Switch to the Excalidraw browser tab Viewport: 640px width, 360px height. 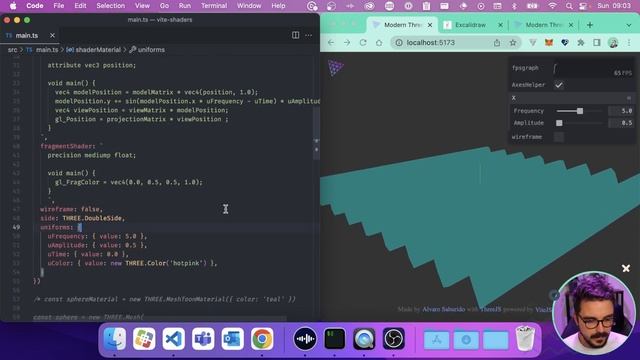coord(470,25)
